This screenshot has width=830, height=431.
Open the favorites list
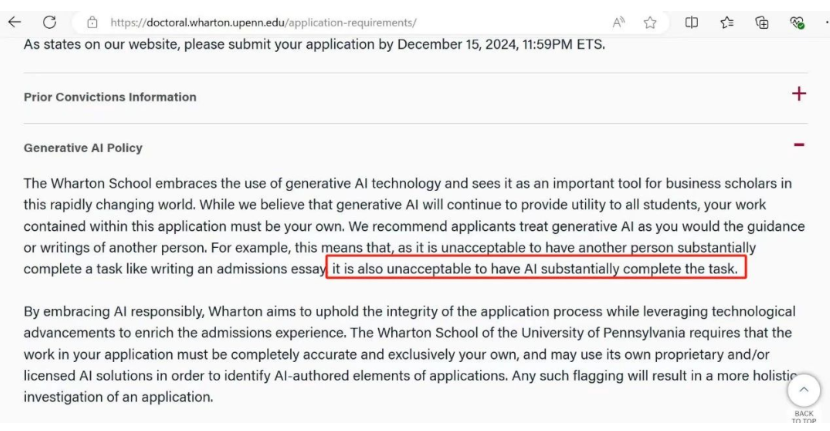pos(727,22)
